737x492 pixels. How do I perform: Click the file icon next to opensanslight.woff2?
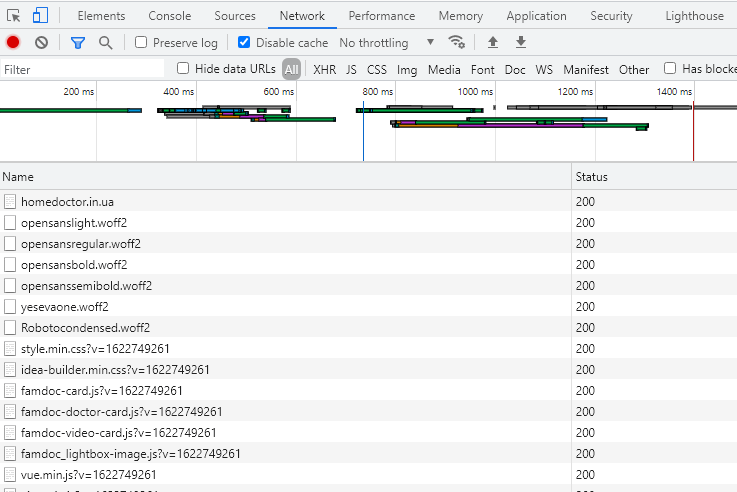point(10,223)
